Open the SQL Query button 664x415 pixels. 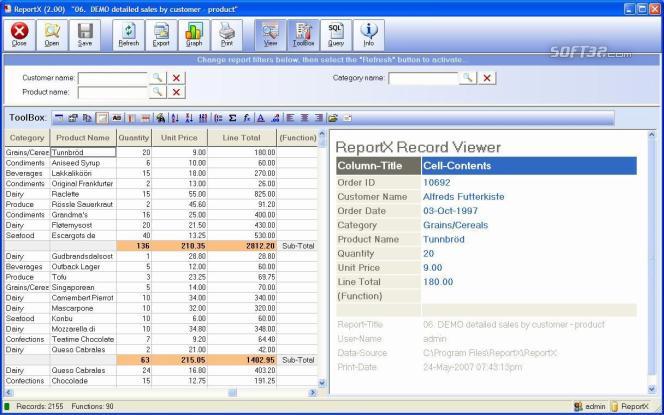click(336, 35)
